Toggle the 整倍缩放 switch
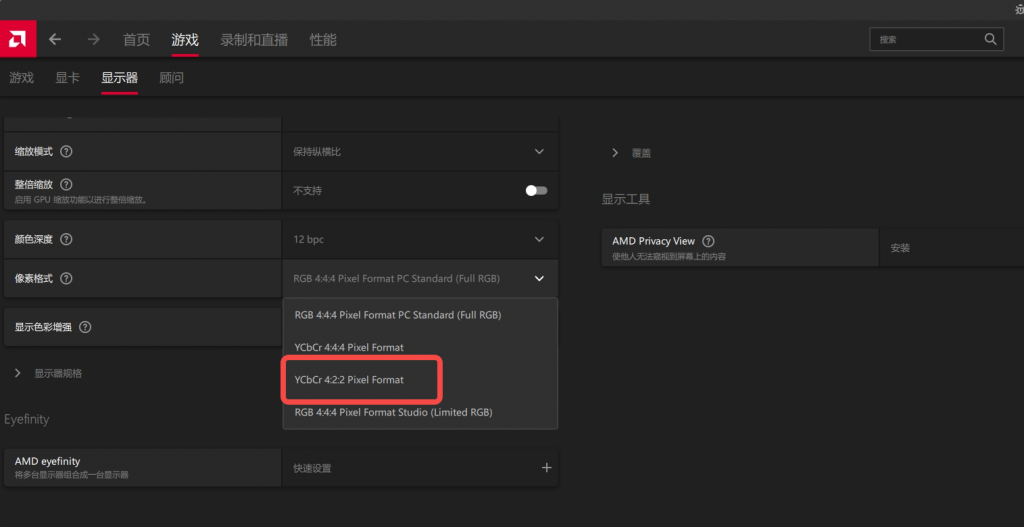This screenshot has width=1024, height=527. (x=537, y=190)
